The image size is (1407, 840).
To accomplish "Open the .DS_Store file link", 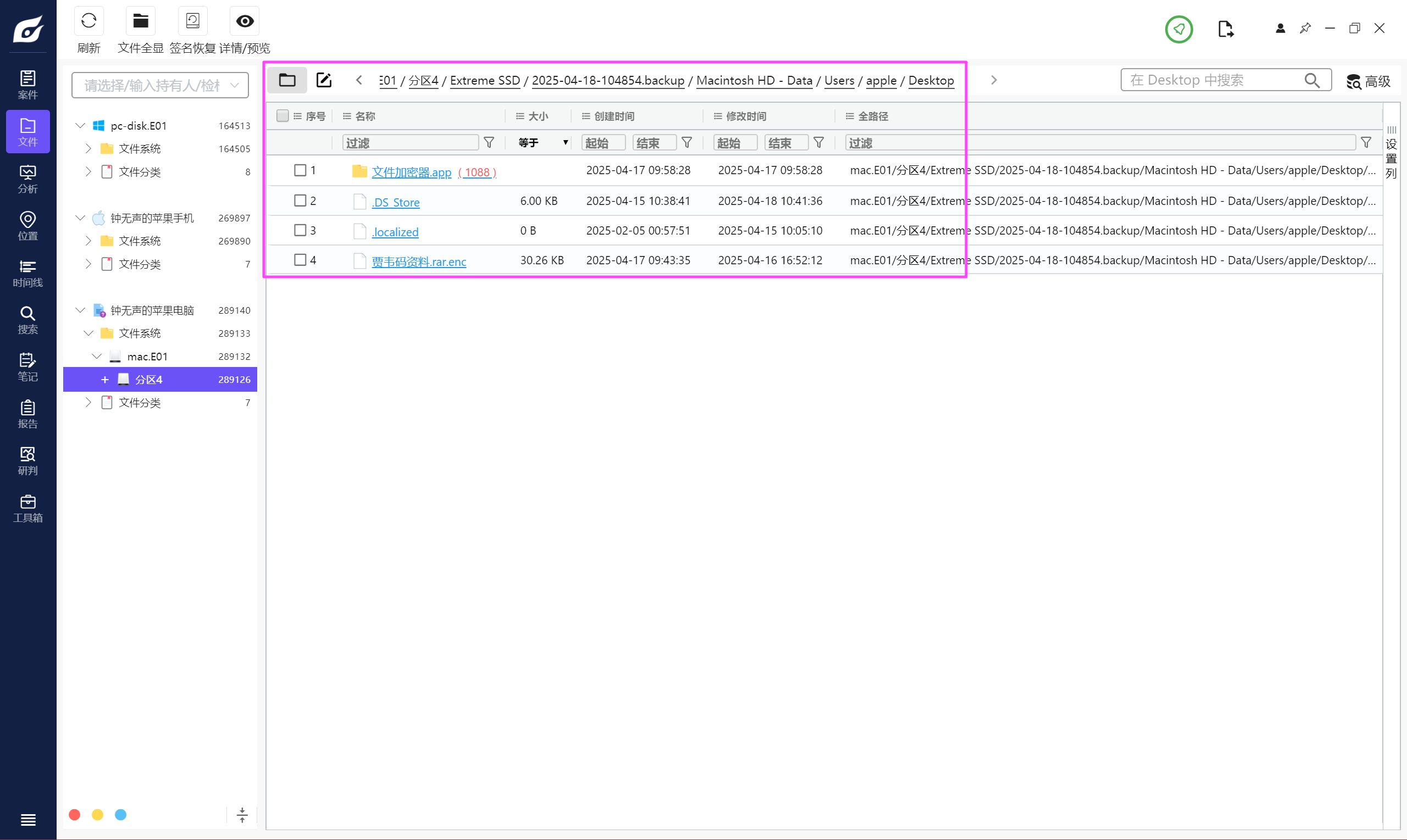I will click(x=396, y=202).
